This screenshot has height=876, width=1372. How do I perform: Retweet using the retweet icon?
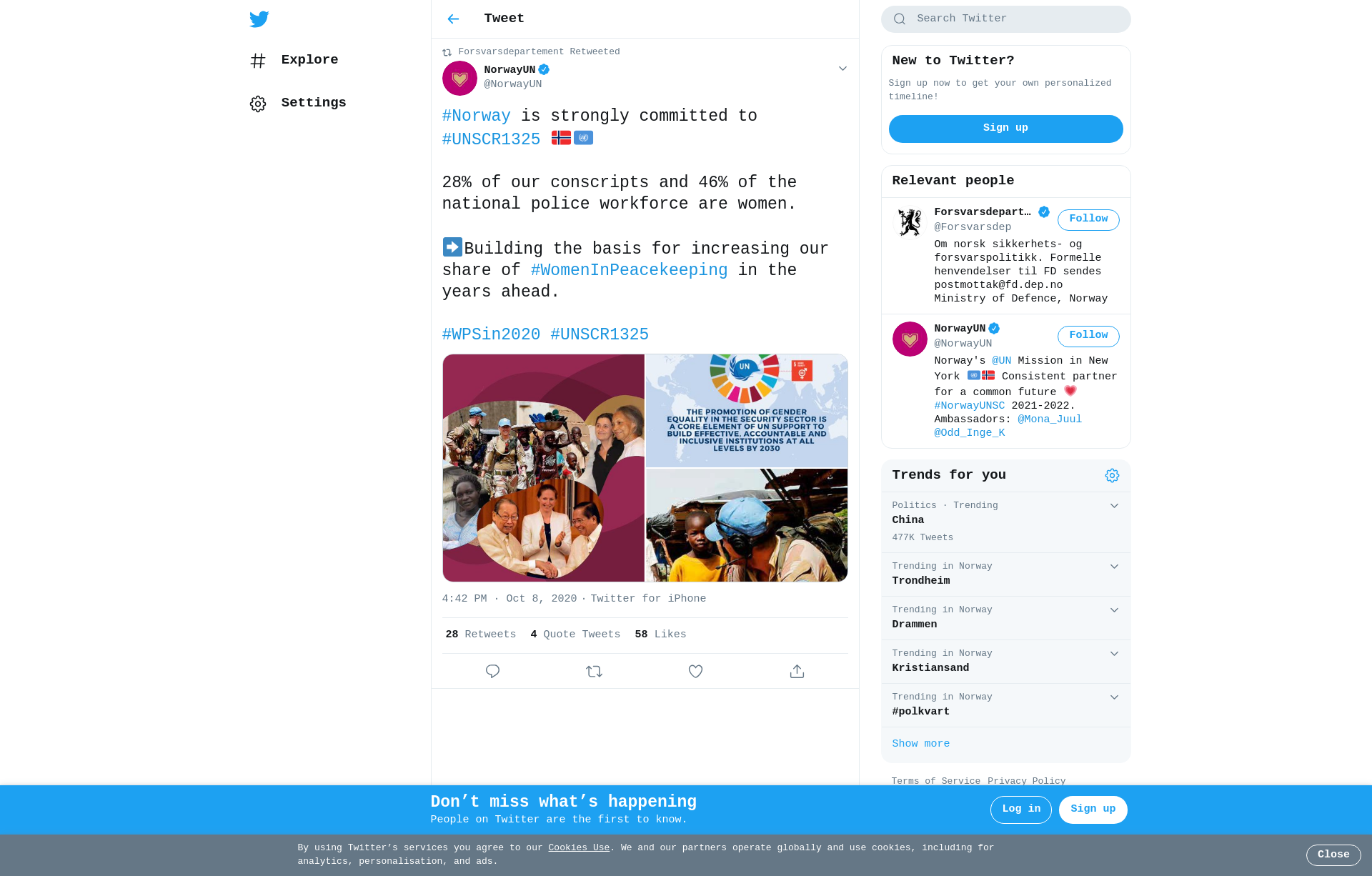coord(594,671)
